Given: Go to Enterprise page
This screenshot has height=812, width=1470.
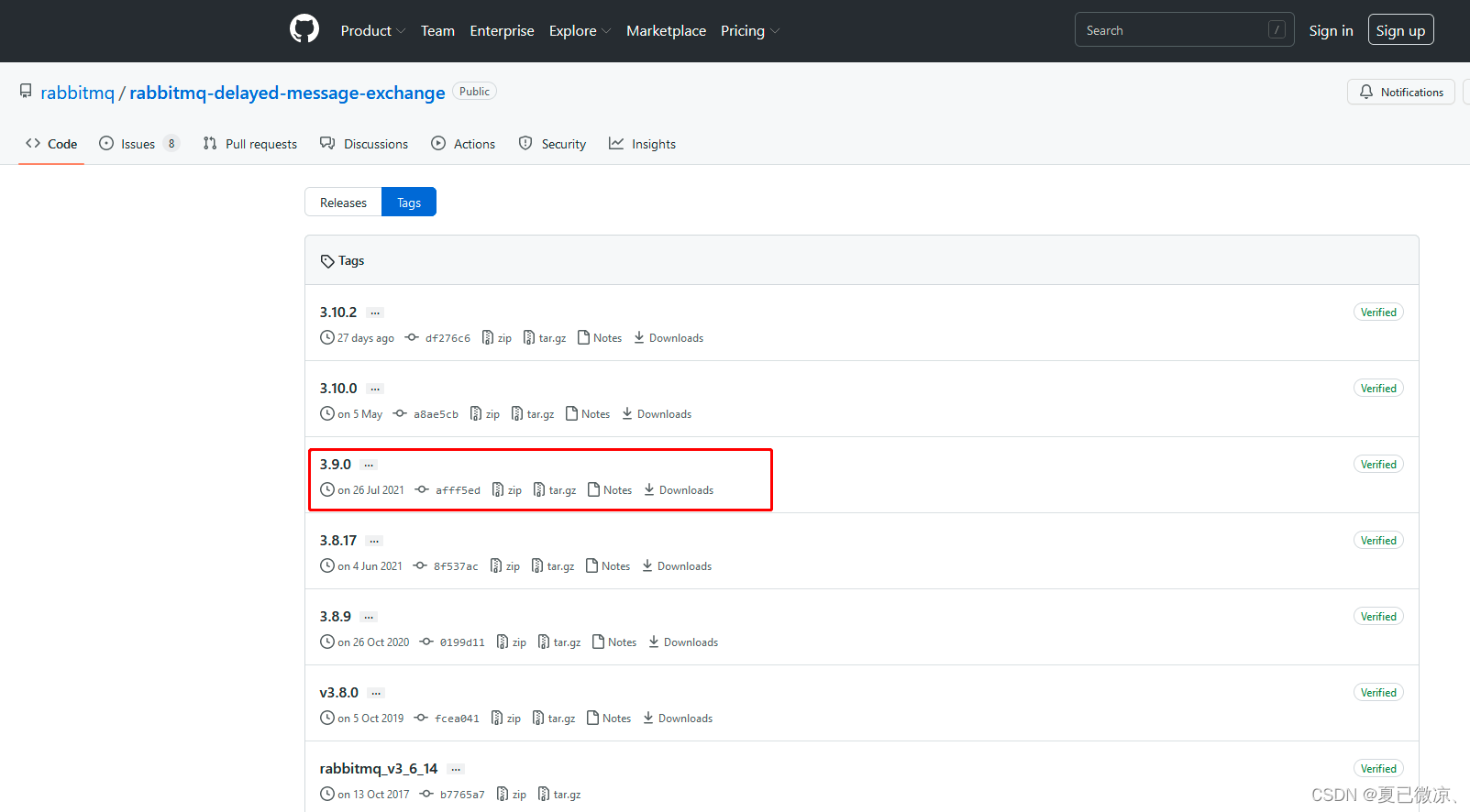Looking at the screenshot, I should coord(502,30).
